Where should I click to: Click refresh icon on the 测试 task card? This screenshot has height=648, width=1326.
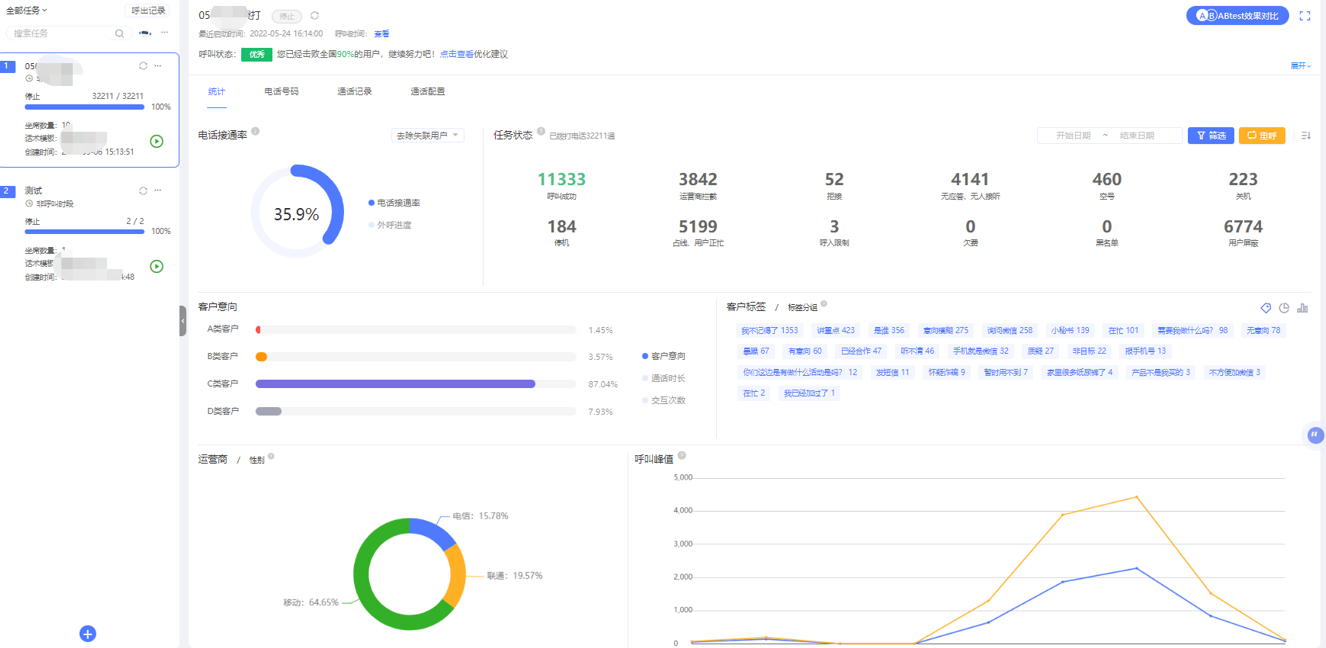pos(143,191)
